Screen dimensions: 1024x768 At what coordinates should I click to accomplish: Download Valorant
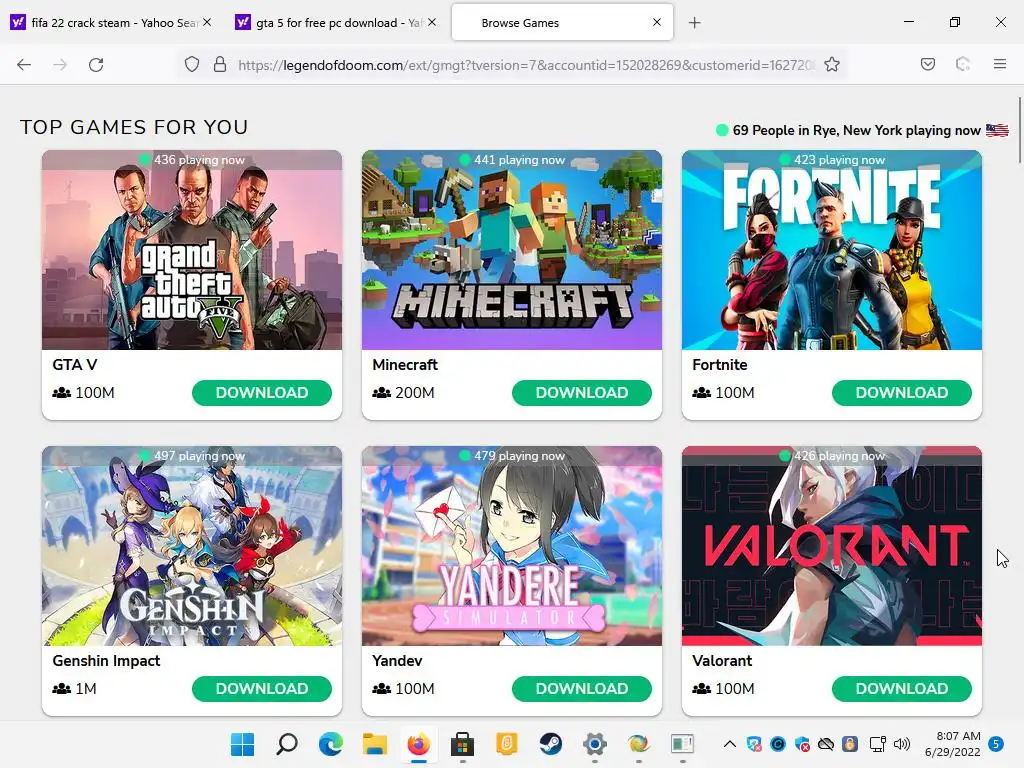click(x=902, y=688)
